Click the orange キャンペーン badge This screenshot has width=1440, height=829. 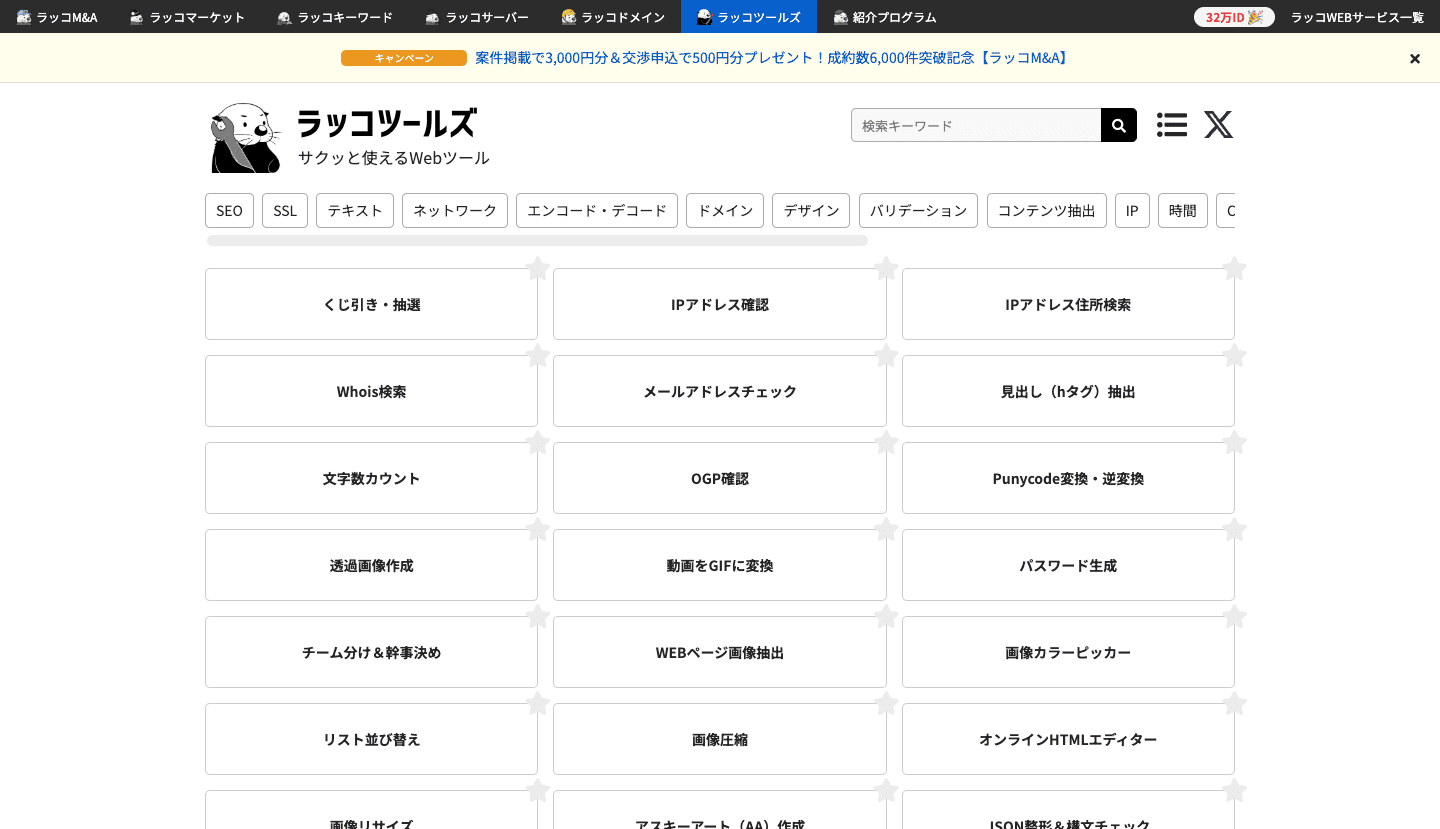coord(404,58)
